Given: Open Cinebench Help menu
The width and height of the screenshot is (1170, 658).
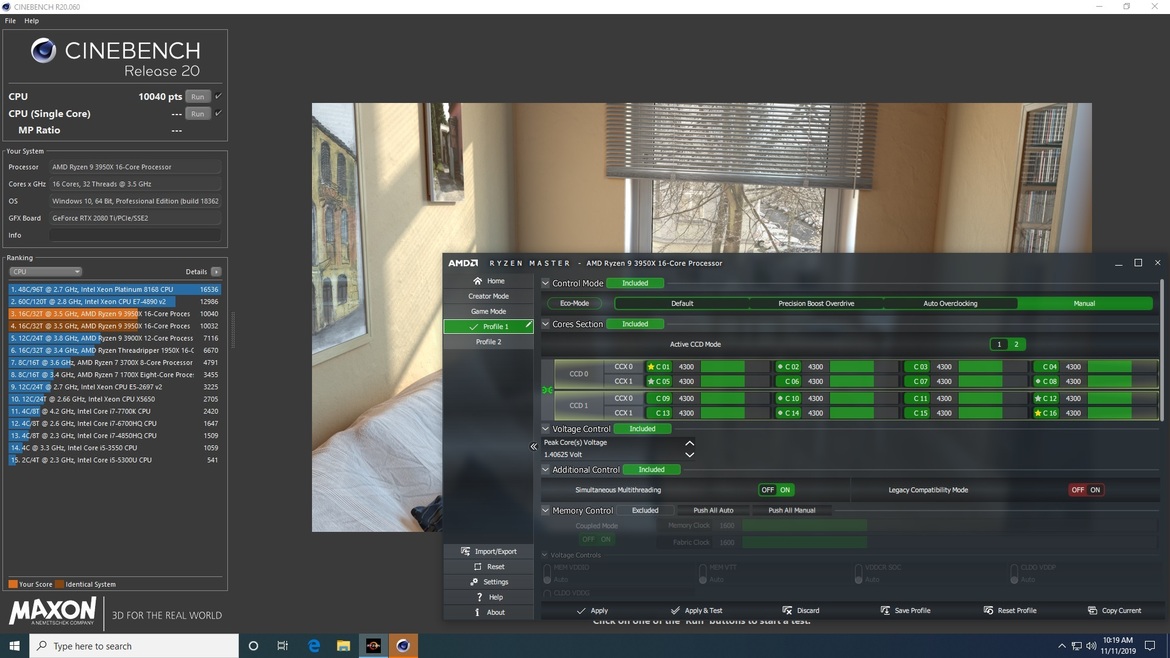Looking at the screenshot, I should 31,21.
